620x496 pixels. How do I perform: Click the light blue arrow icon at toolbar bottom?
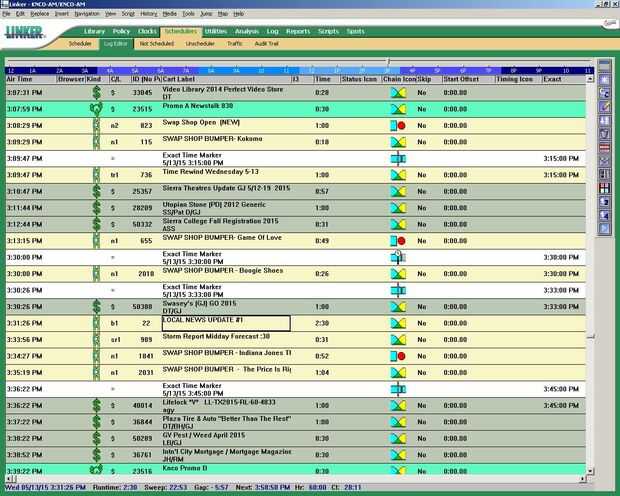(604, 229)
